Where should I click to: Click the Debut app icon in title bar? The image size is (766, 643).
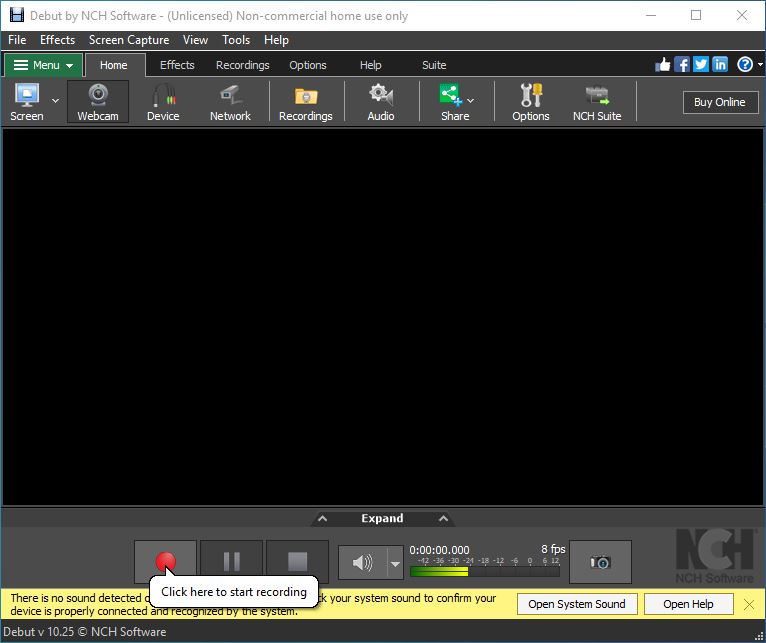[16, 15]
